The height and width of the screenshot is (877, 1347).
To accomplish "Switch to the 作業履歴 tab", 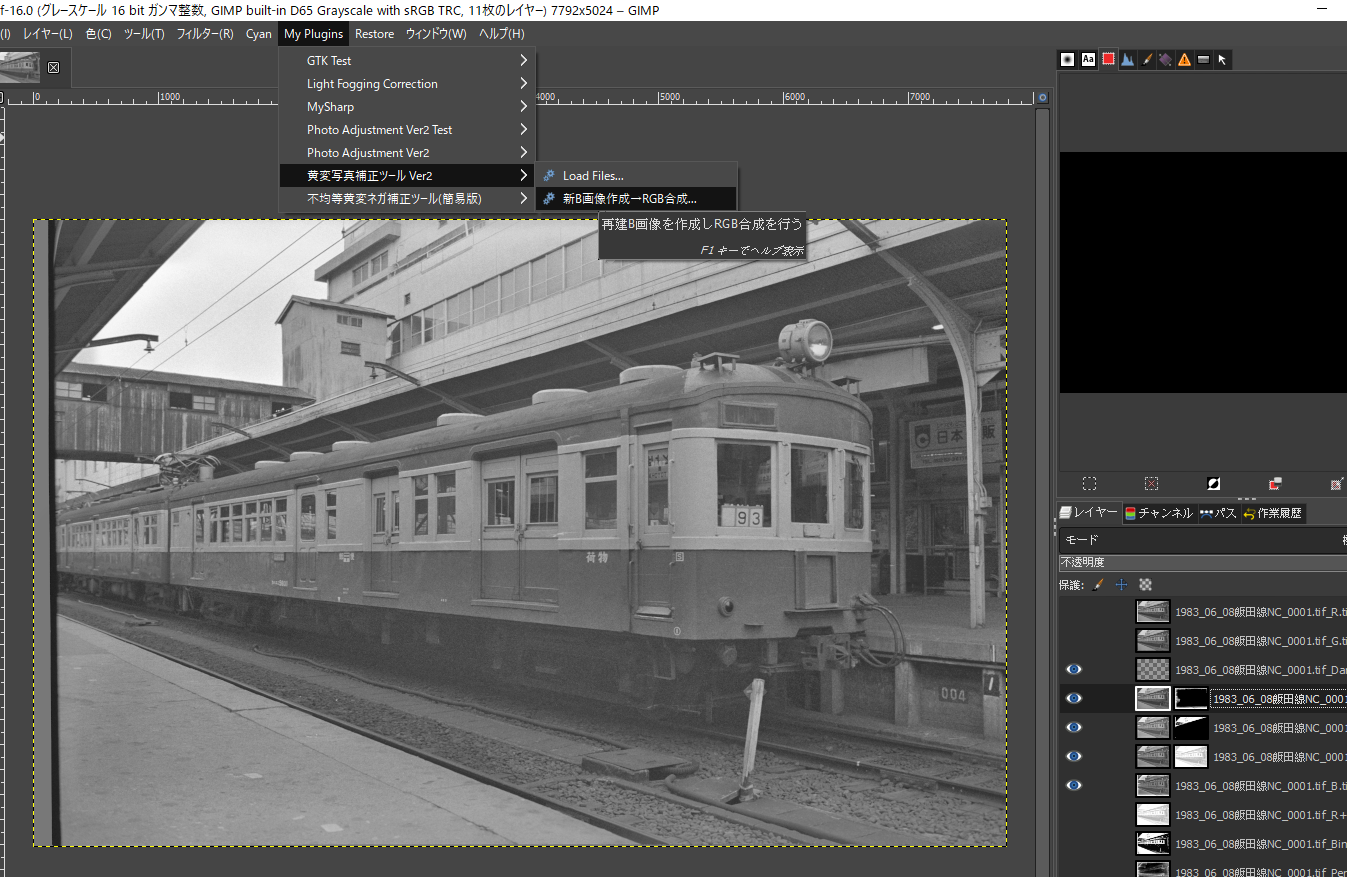I will 1273,513.
